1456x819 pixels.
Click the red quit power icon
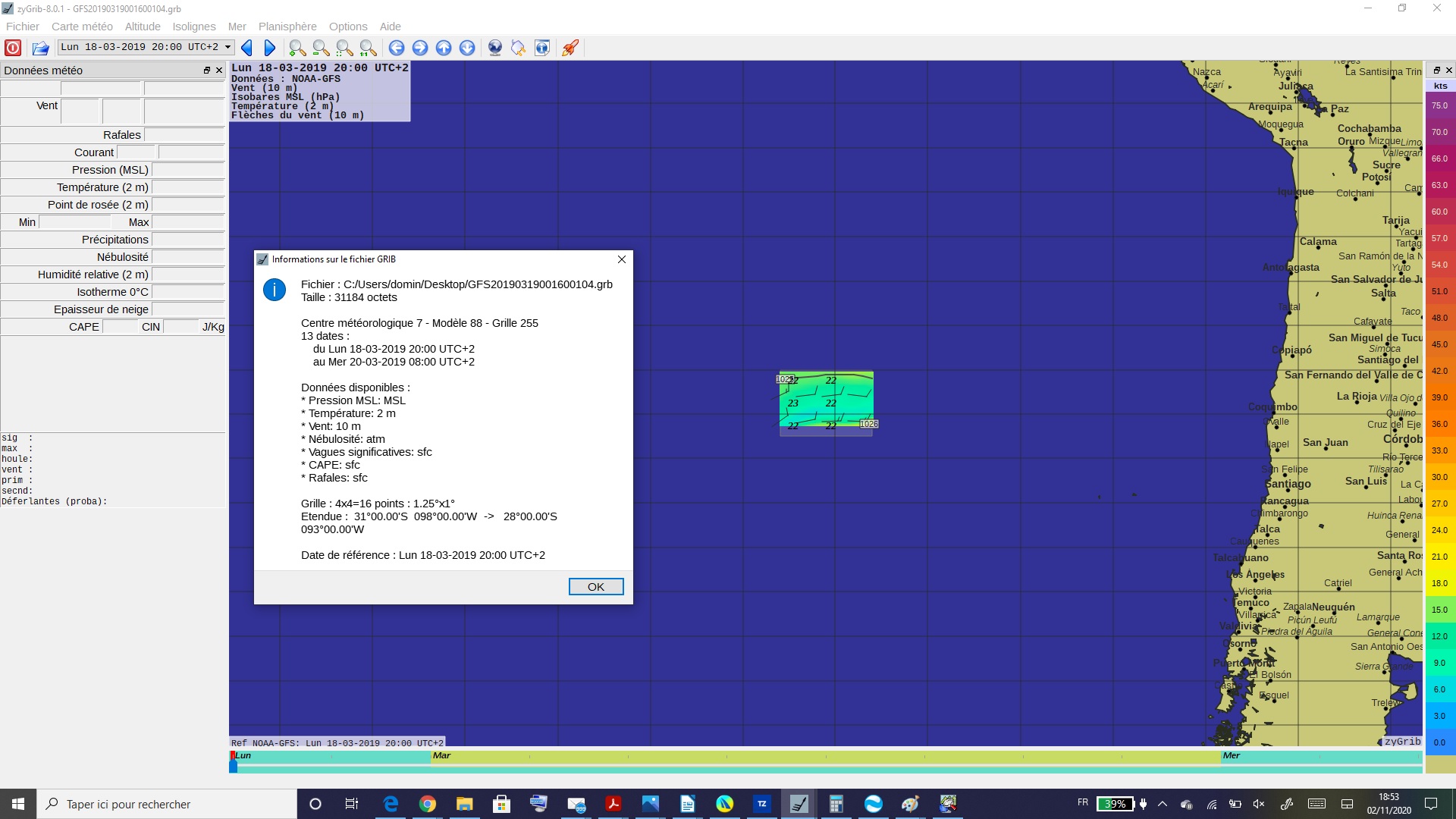13,48
